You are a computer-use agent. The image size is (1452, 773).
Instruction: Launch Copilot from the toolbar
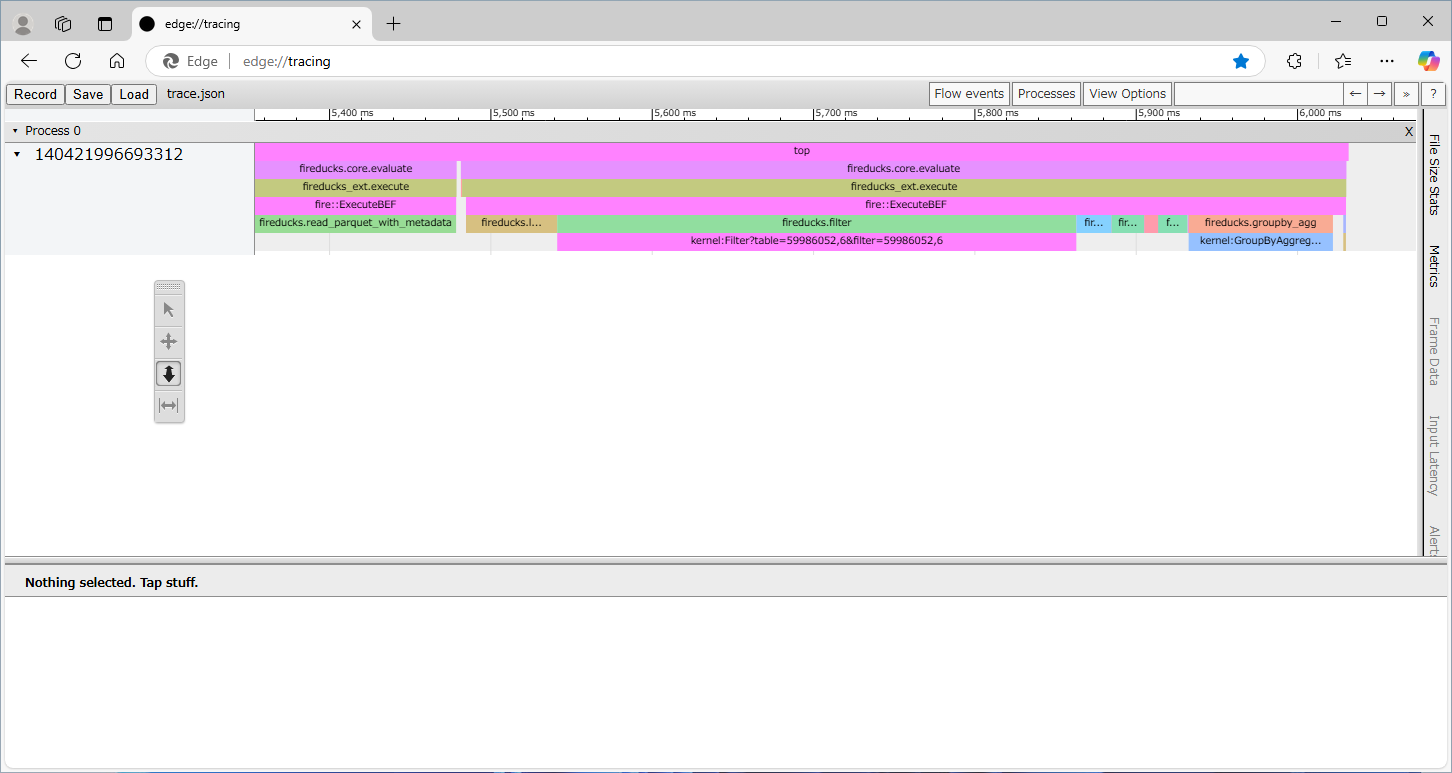point(1428,61)
